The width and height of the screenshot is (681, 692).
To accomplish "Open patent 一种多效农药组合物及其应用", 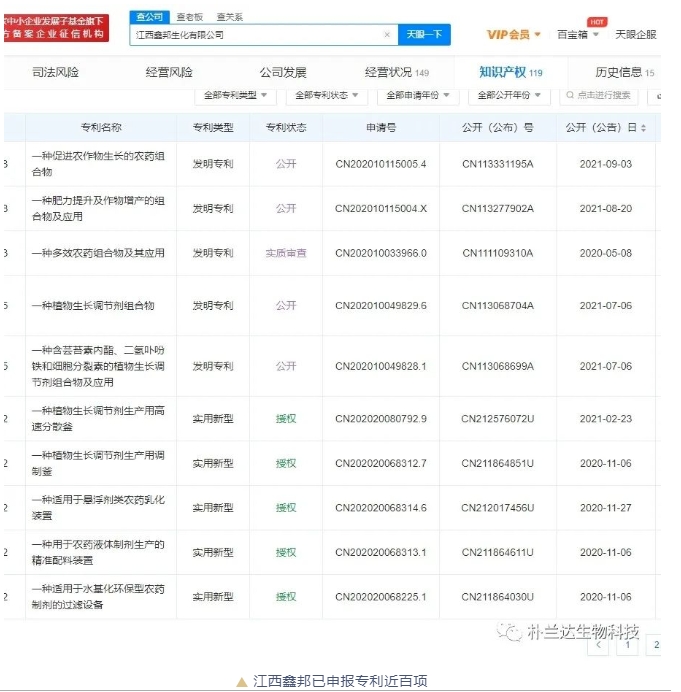I will [x=98, y=253].
